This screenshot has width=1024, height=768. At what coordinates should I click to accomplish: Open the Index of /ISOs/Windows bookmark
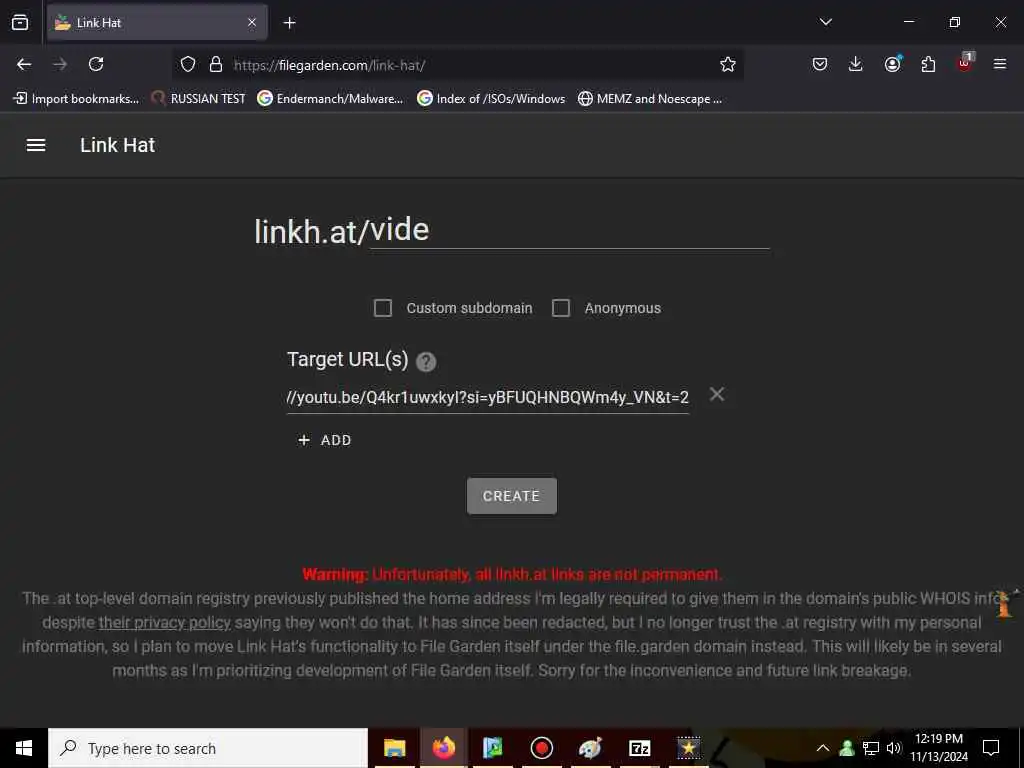click(491, 99)
